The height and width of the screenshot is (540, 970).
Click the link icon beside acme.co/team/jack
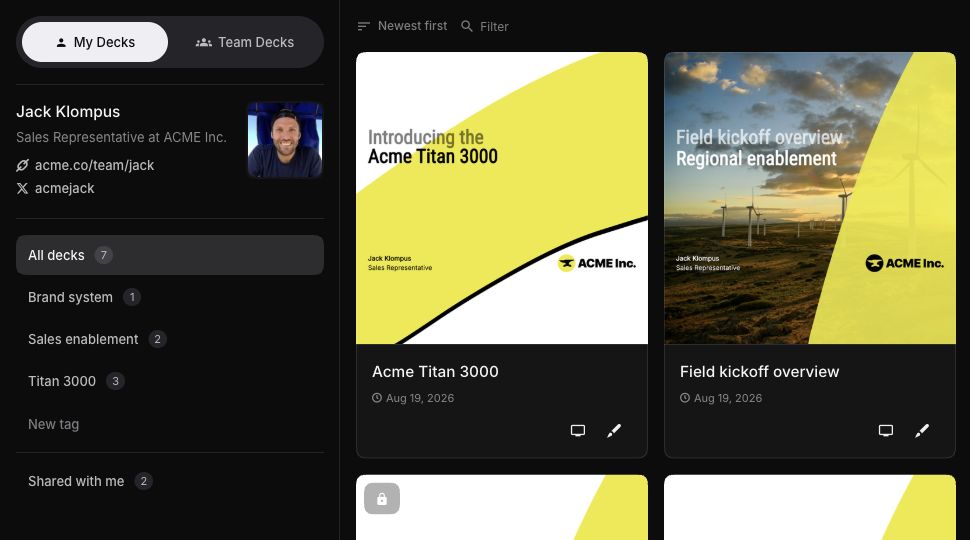click(22, 165)
